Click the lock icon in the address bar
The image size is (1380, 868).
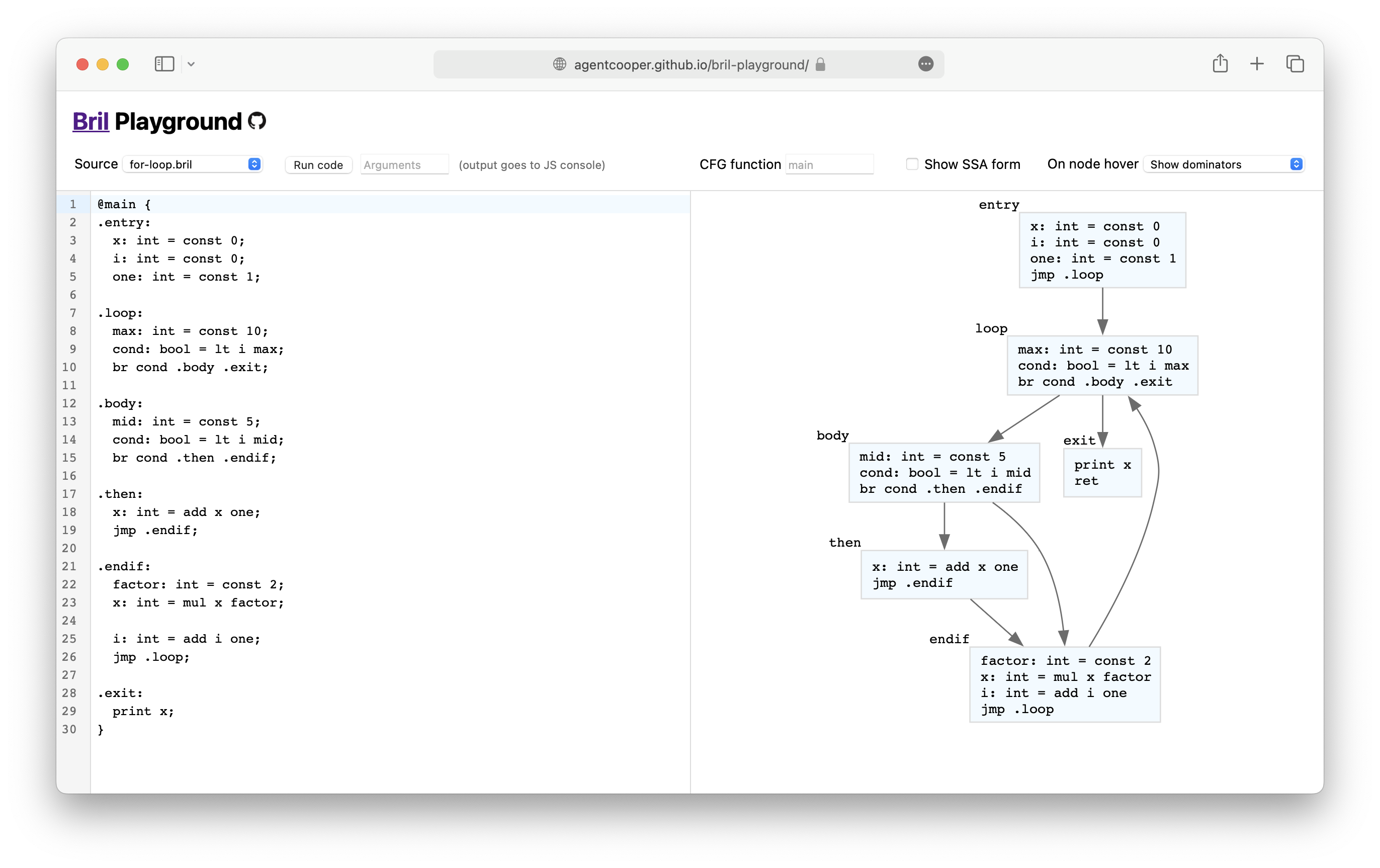[x=820, y=65]
